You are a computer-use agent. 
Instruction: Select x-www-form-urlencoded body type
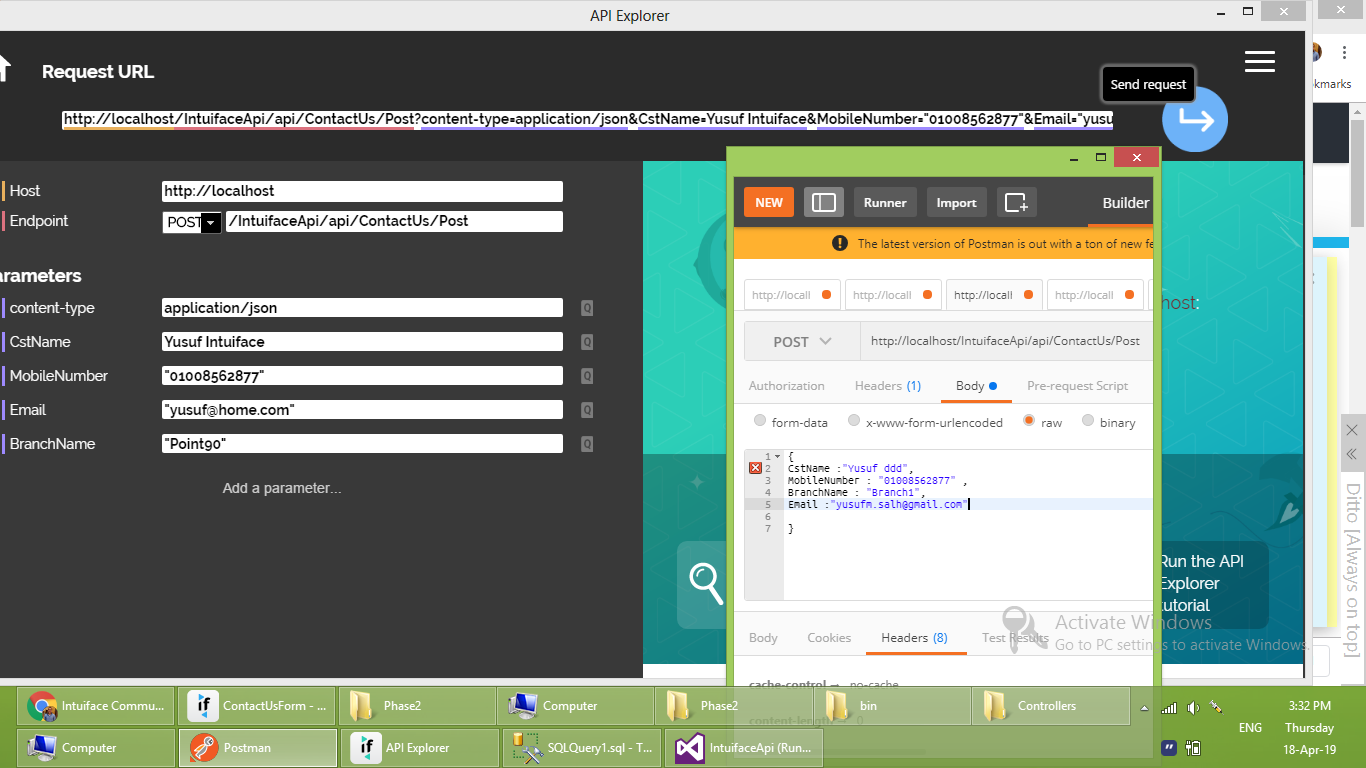(854, 422)
